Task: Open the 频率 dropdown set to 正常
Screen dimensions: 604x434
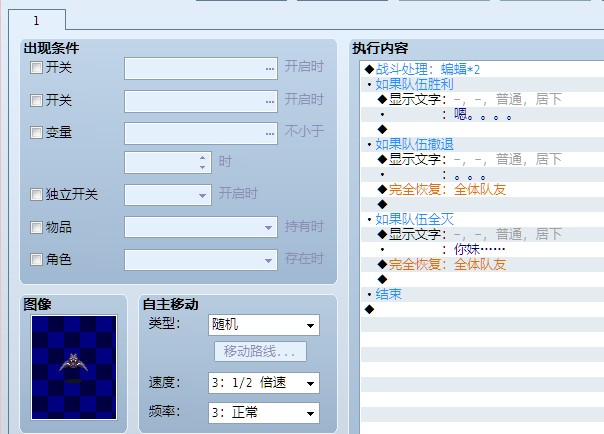Action: pyautogui.click(x=263, y=412)
